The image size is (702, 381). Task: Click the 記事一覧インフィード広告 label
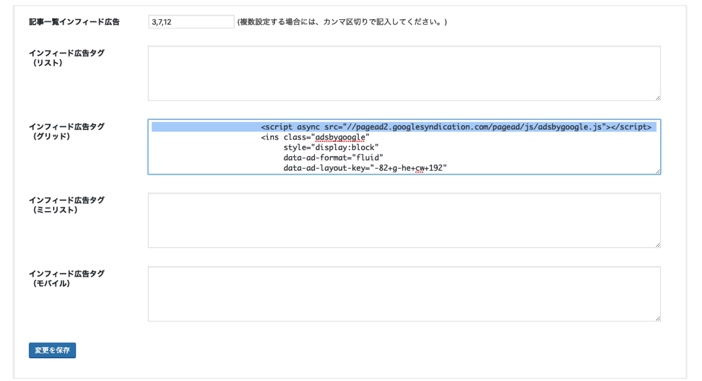point(74,22)
